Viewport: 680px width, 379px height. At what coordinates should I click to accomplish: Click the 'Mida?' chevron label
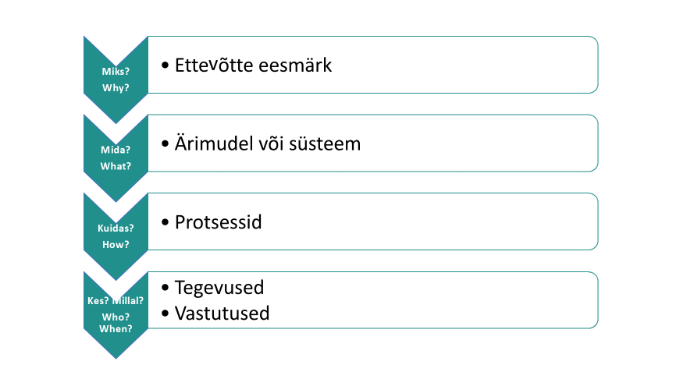[x=115, y=150]
